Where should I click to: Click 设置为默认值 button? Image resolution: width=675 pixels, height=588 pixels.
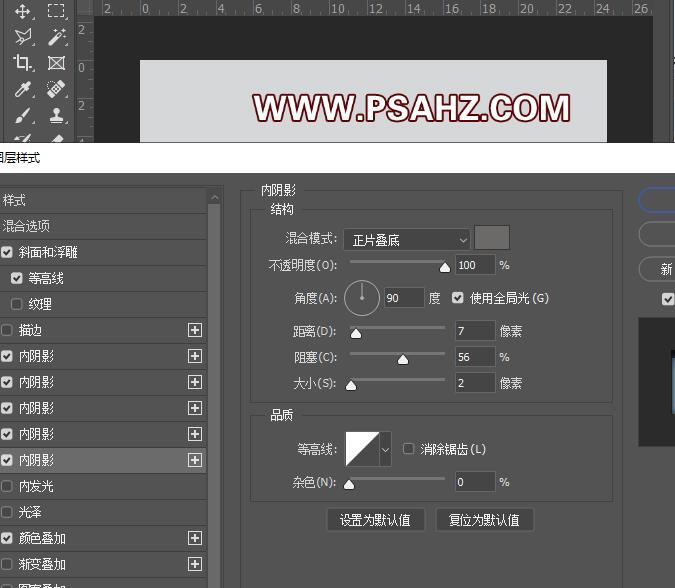[375, 520]
